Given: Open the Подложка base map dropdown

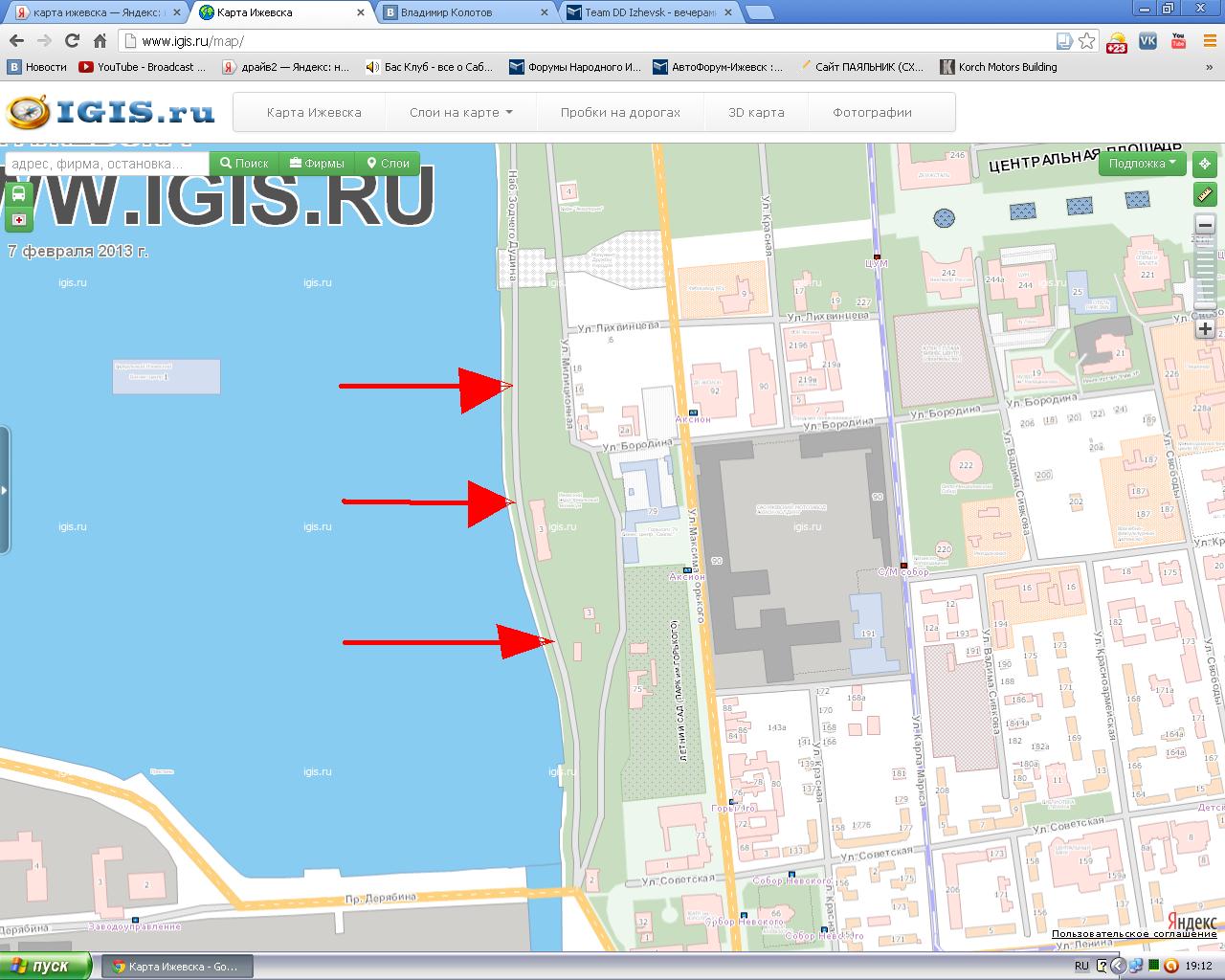Looking at the screenshot, I should click(1142, 164).
